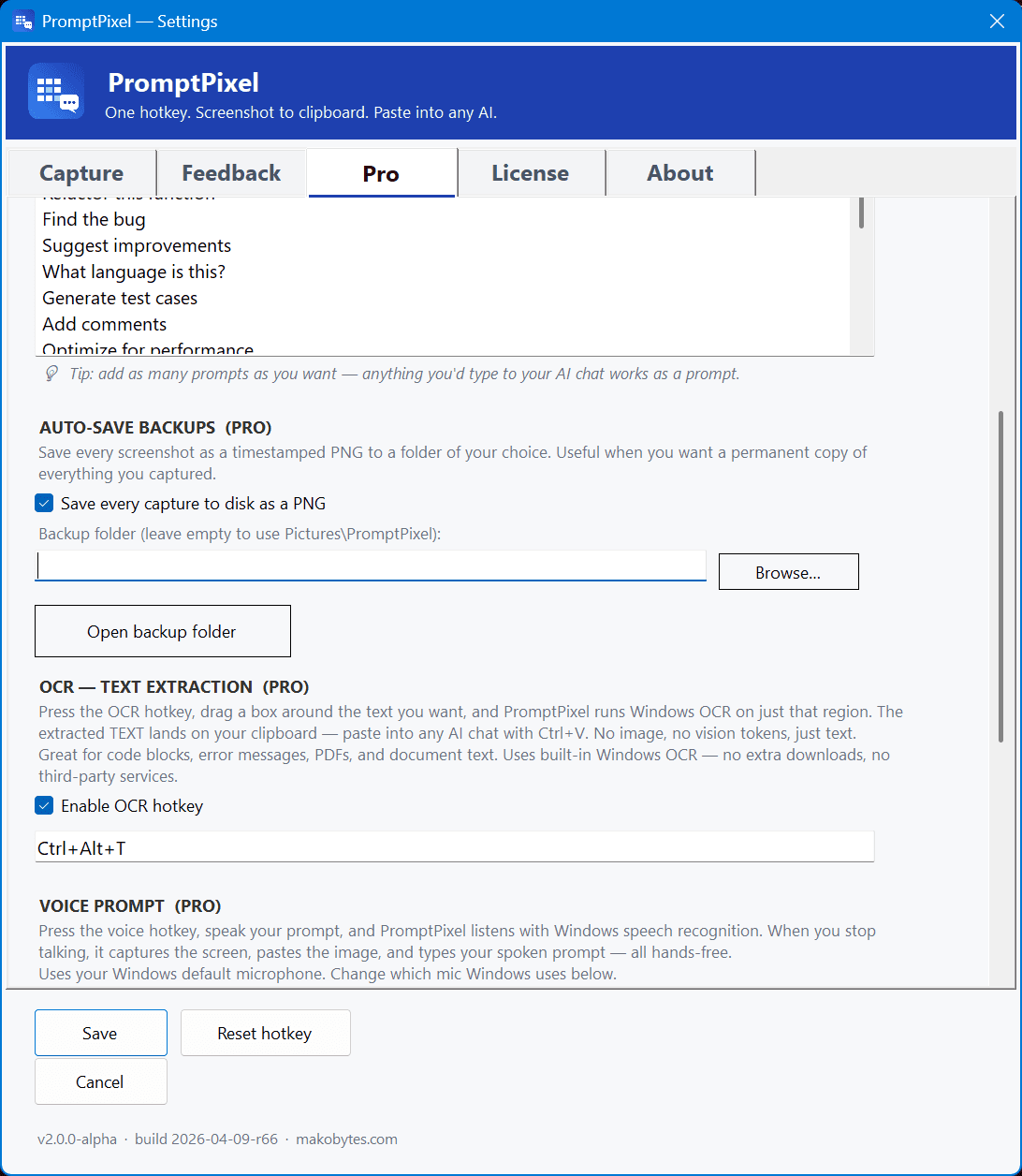Click the PromptPixel icon in the title bar

point(23,21)
